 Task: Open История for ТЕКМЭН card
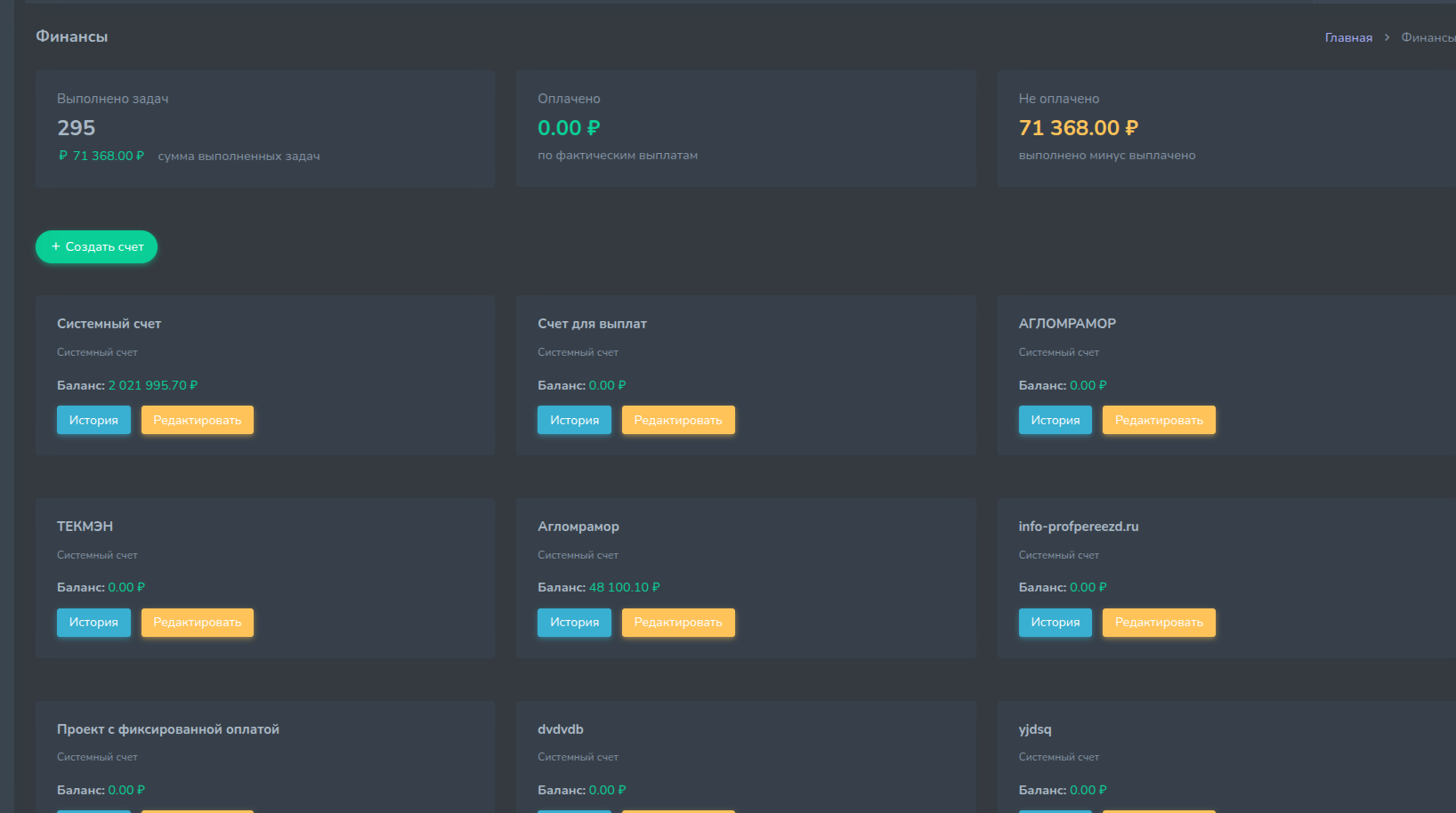pos(93,623)
